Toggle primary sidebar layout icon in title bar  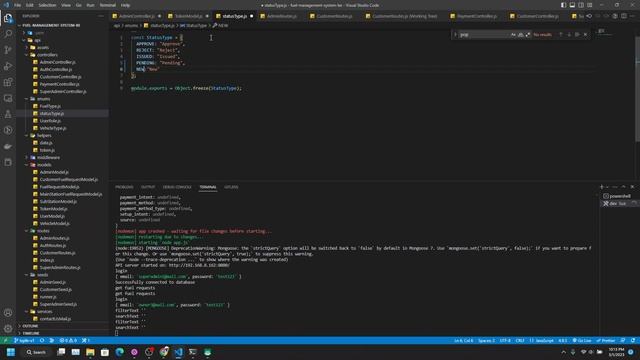[x=563, y=5]
